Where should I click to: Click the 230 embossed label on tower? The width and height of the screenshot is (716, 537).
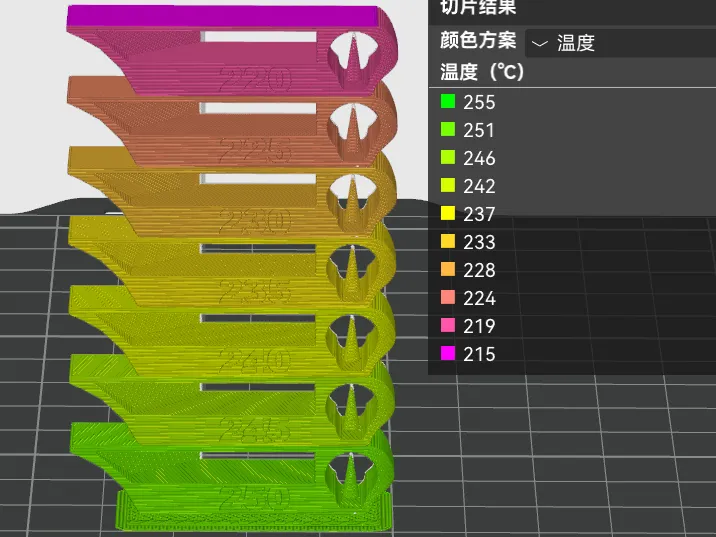[x=255, y=221]
